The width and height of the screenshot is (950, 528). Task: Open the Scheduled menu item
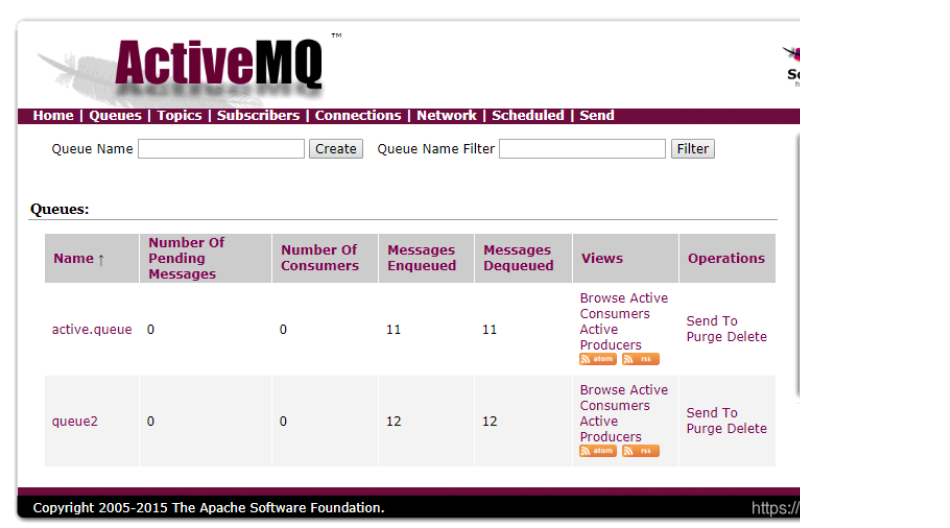point(527,116)
